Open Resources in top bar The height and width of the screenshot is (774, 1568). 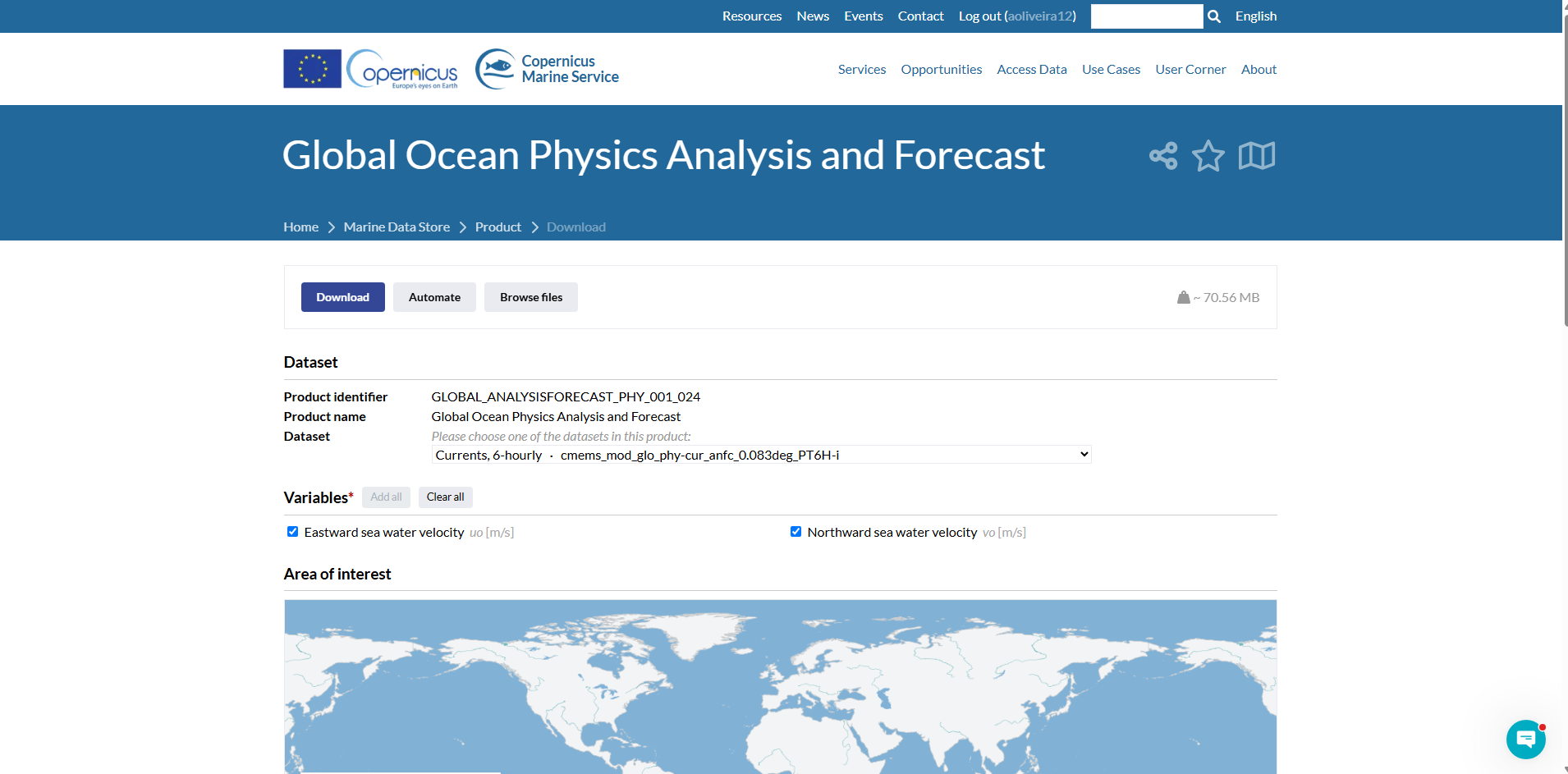(752, 16)
